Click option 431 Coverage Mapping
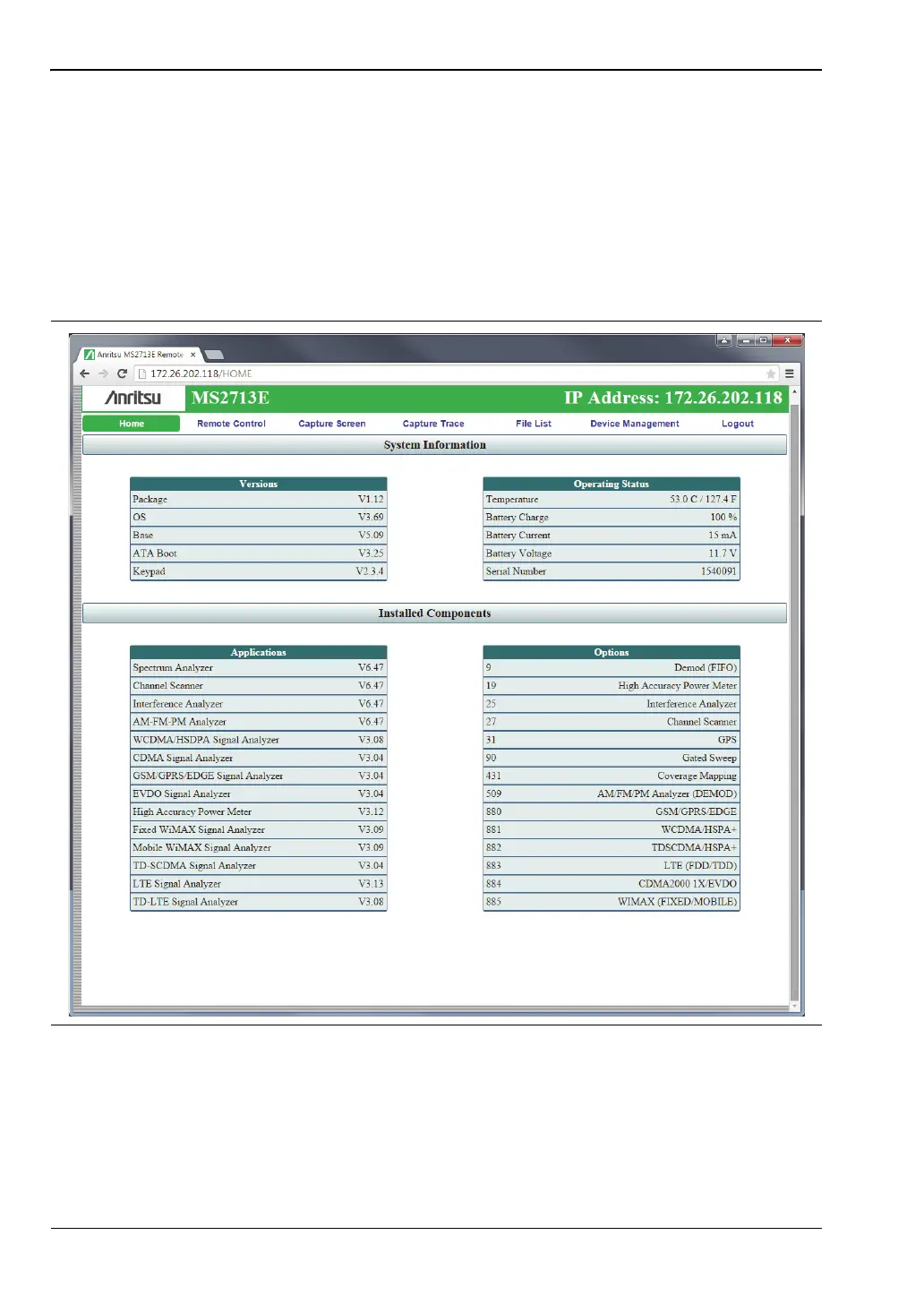924x1304 pixels. [612, 776]
